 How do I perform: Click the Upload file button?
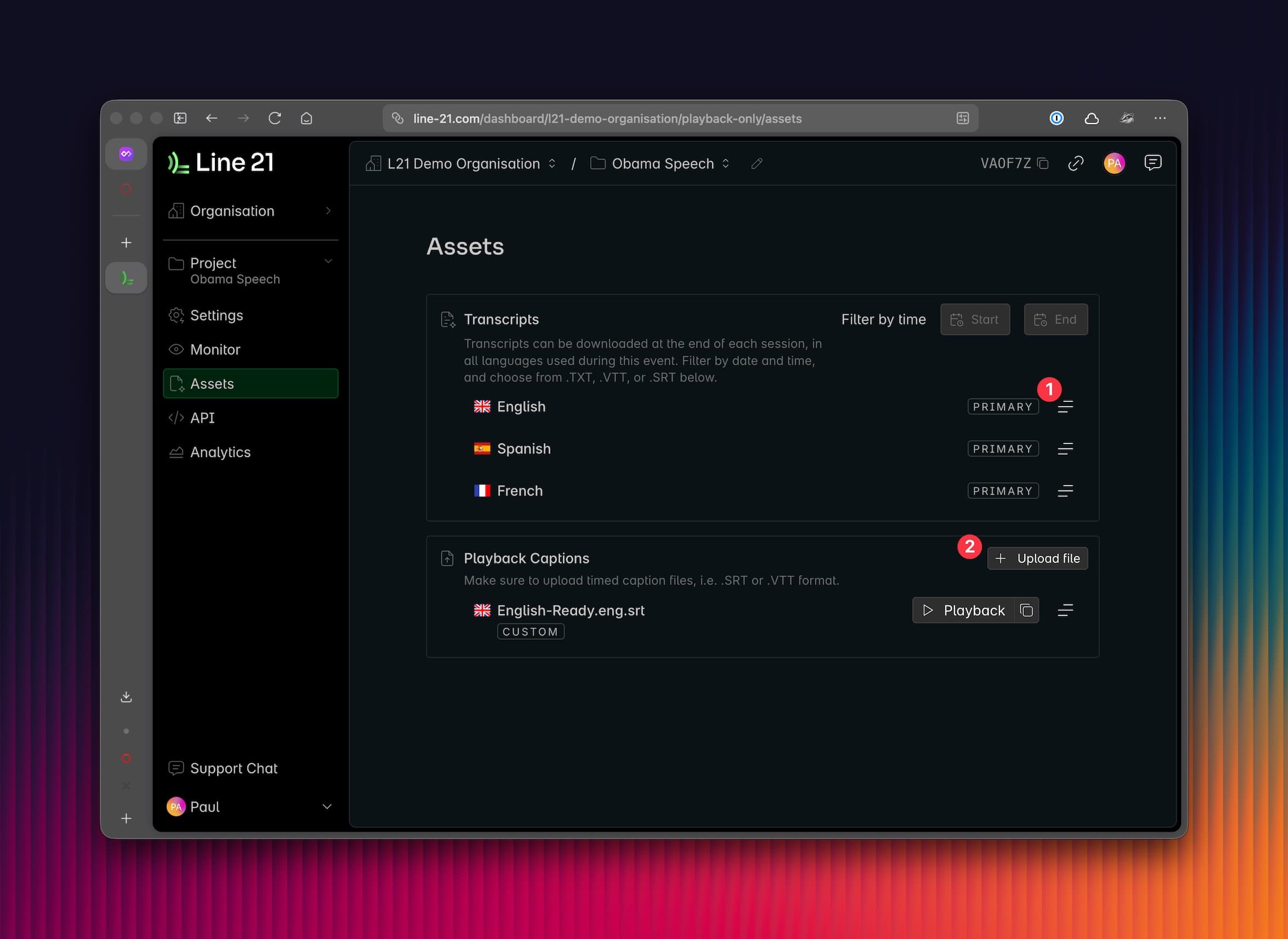[x=1037, y=559]
